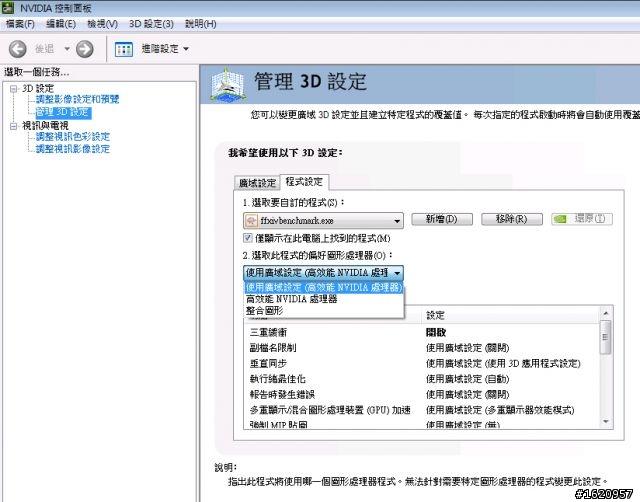Open the 說明(H) menu
Image resolution: width=640 pixels, height=502 pixels.
[x=200, y=24]
